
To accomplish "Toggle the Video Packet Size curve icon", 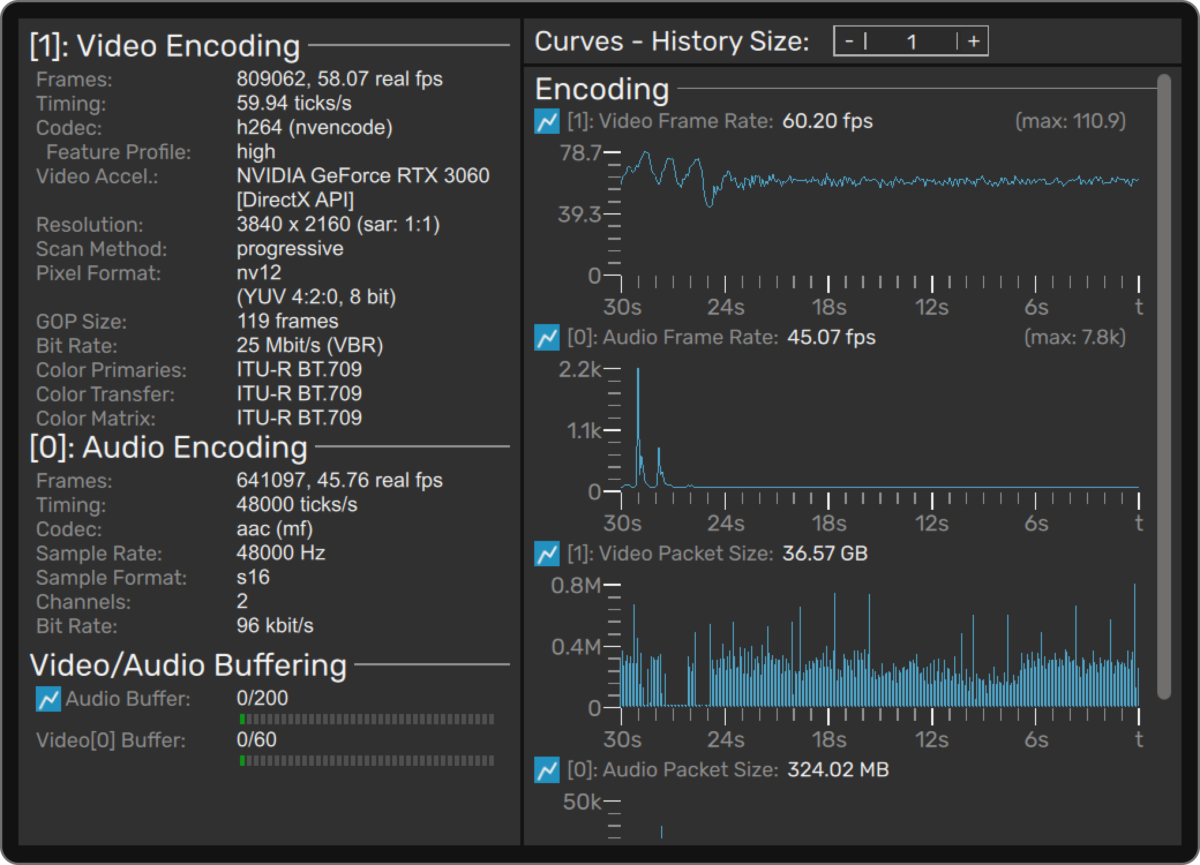I will [x=546, y=553].
